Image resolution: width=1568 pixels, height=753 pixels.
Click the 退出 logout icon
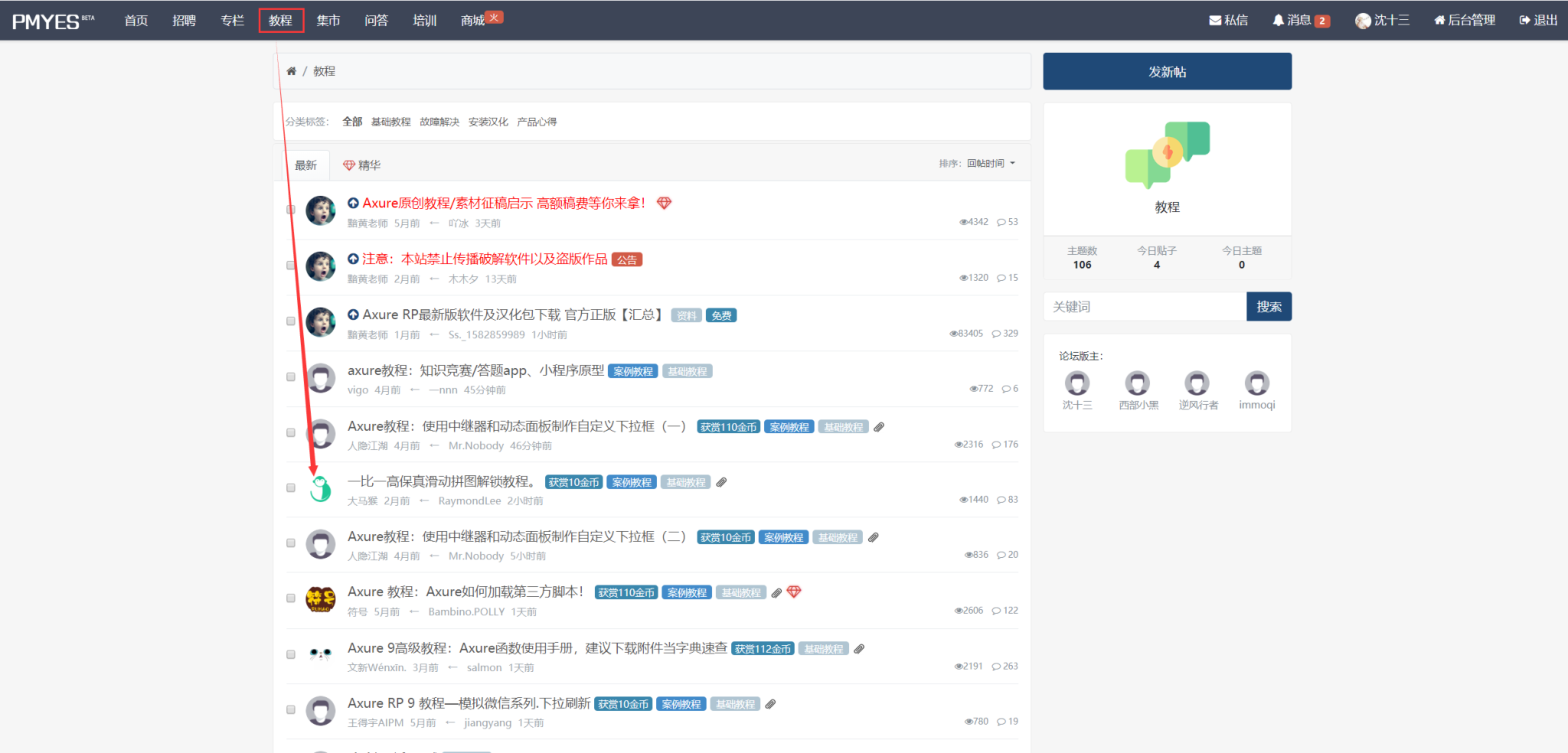pyautogui.click(x=1524, y=21)
